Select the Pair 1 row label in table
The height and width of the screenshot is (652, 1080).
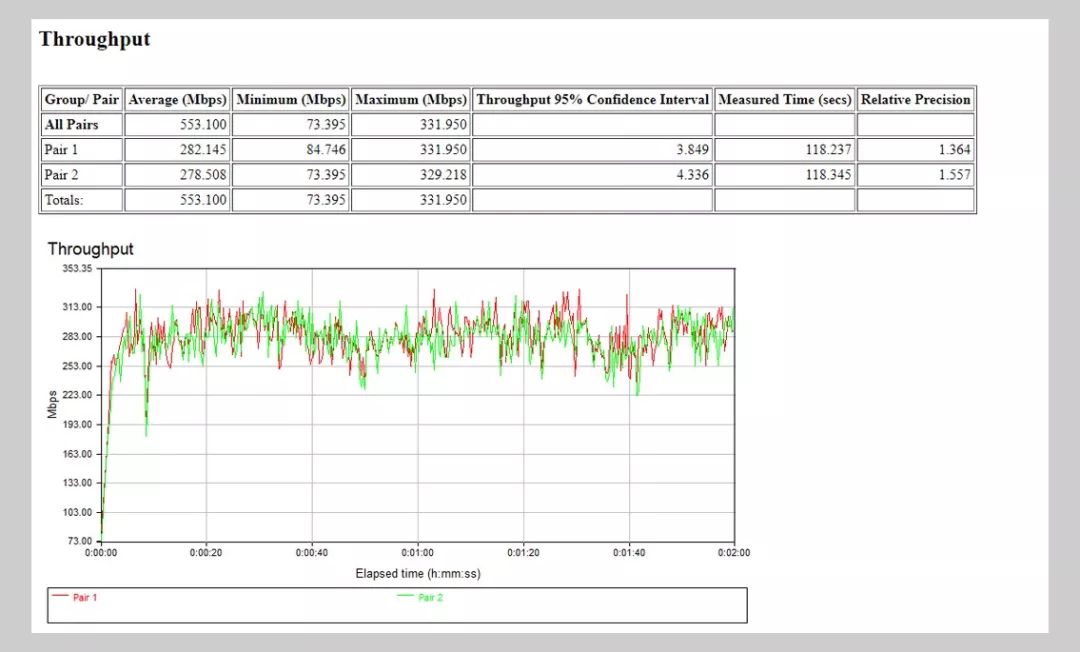coord(60,150)
